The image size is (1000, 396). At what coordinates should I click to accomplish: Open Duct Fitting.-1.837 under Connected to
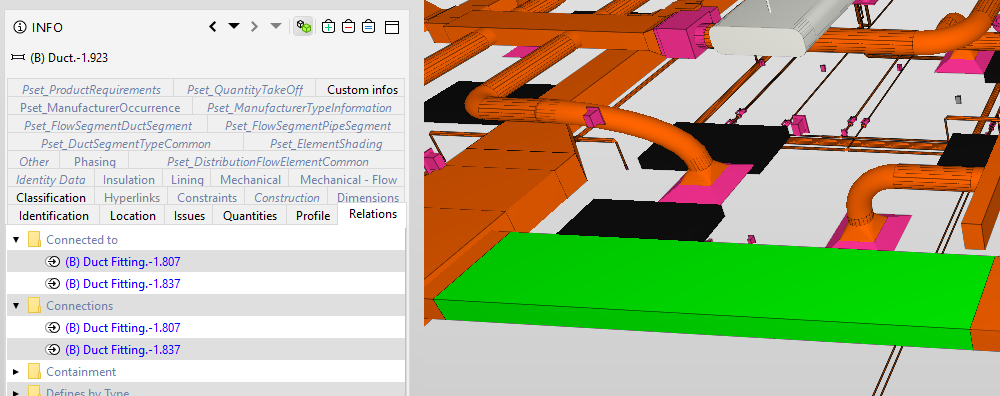click(x=122, y=284)
